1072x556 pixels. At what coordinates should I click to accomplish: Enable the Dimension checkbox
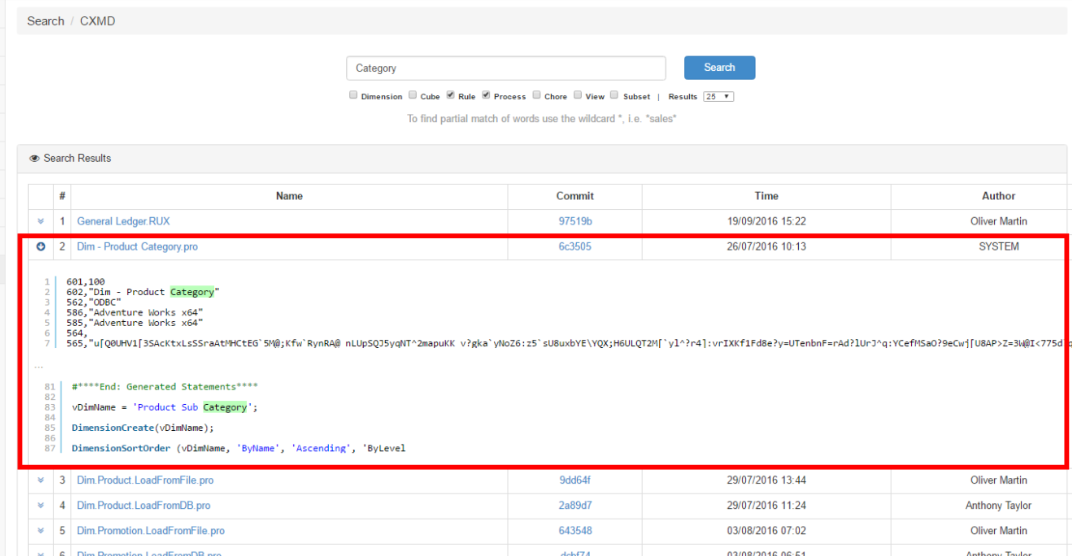353,95
